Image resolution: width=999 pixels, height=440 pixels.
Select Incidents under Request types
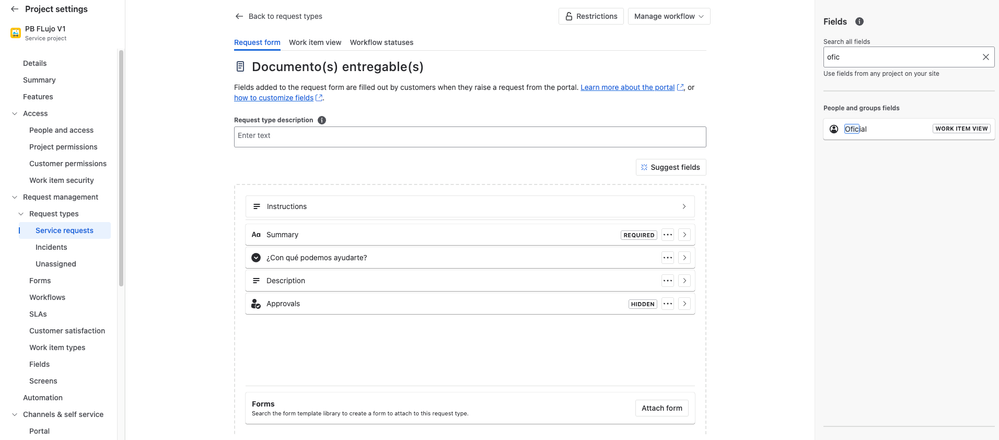[x=51, y=247]
